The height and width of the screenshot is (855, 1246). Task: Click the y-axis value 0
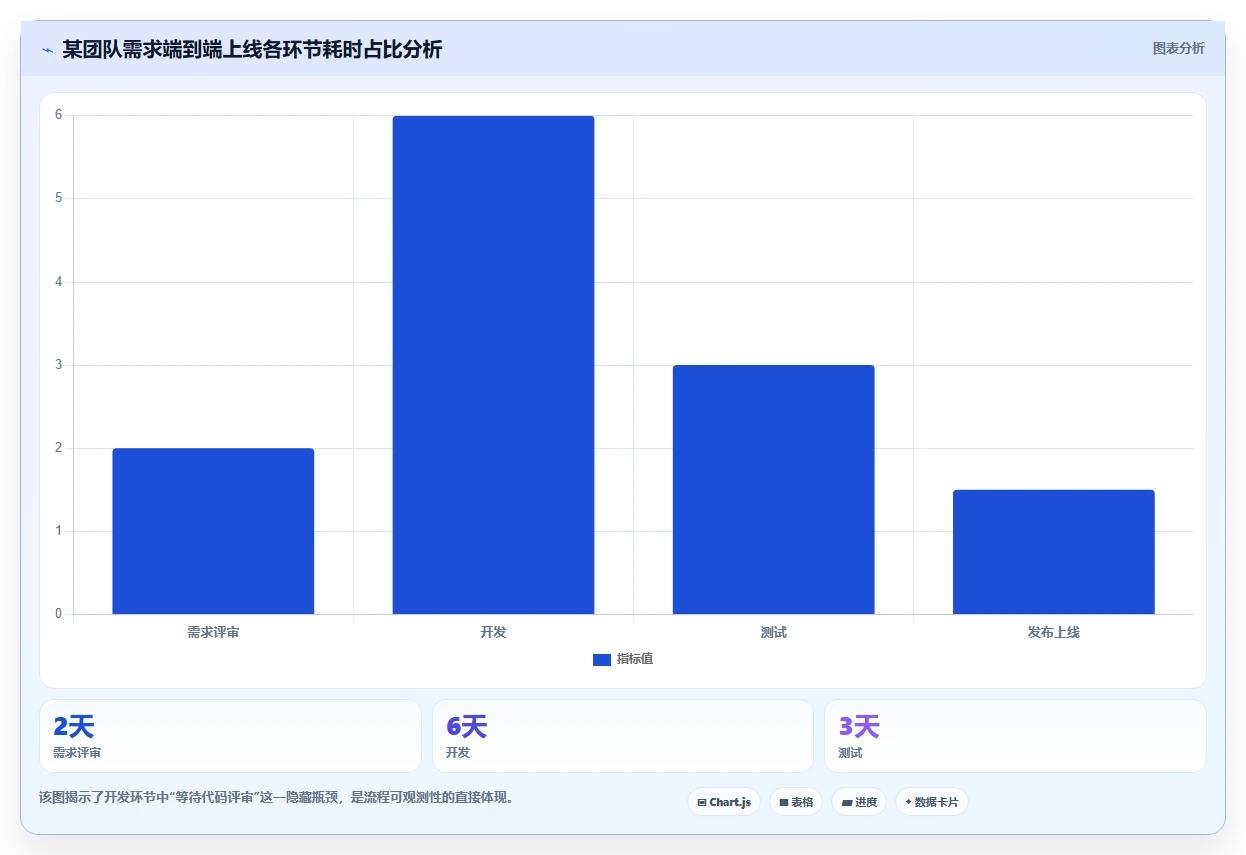pos(59,614)
